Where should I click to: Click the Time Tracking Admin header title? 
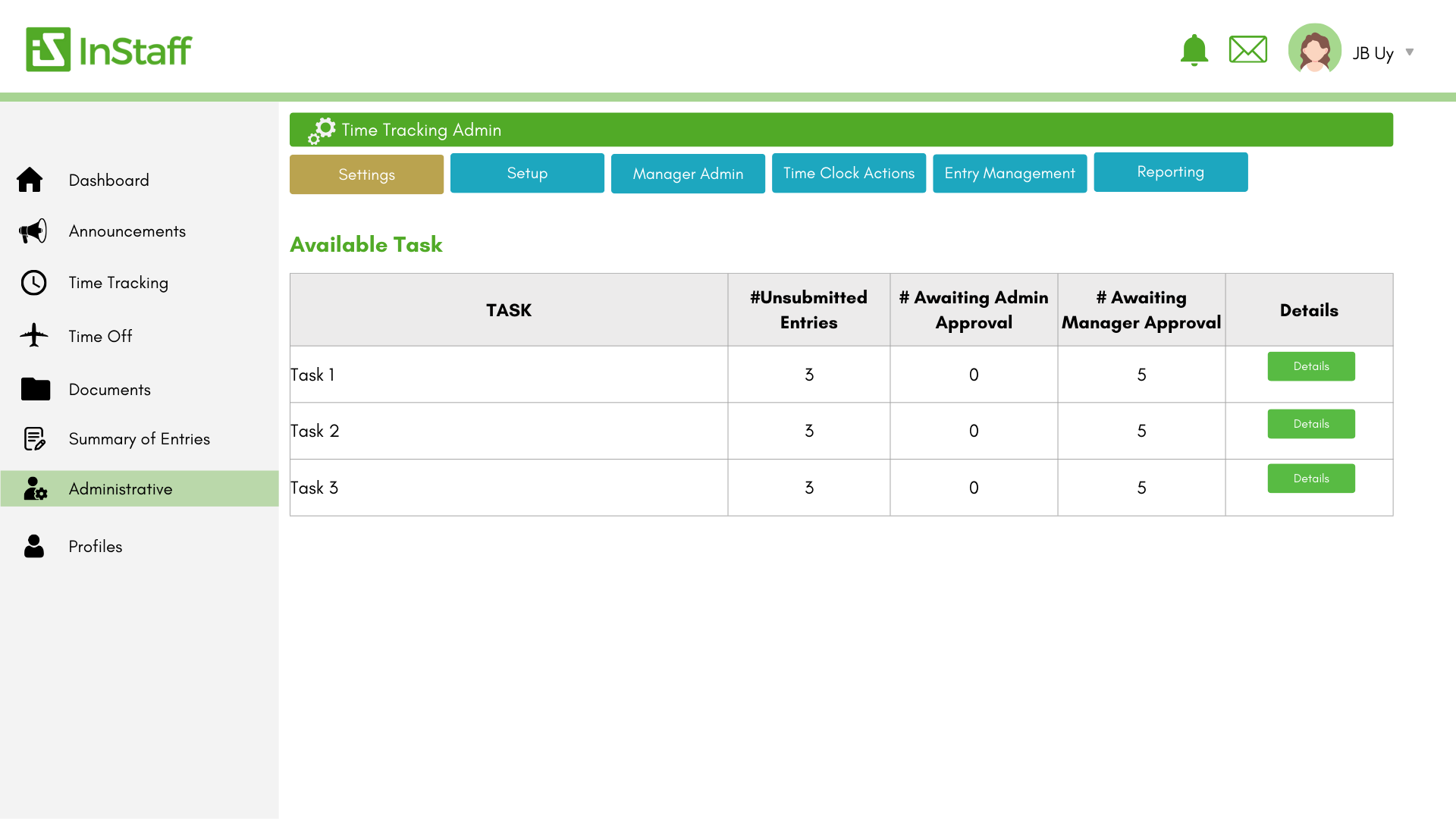pyautogui.click(x=421, y=130)
